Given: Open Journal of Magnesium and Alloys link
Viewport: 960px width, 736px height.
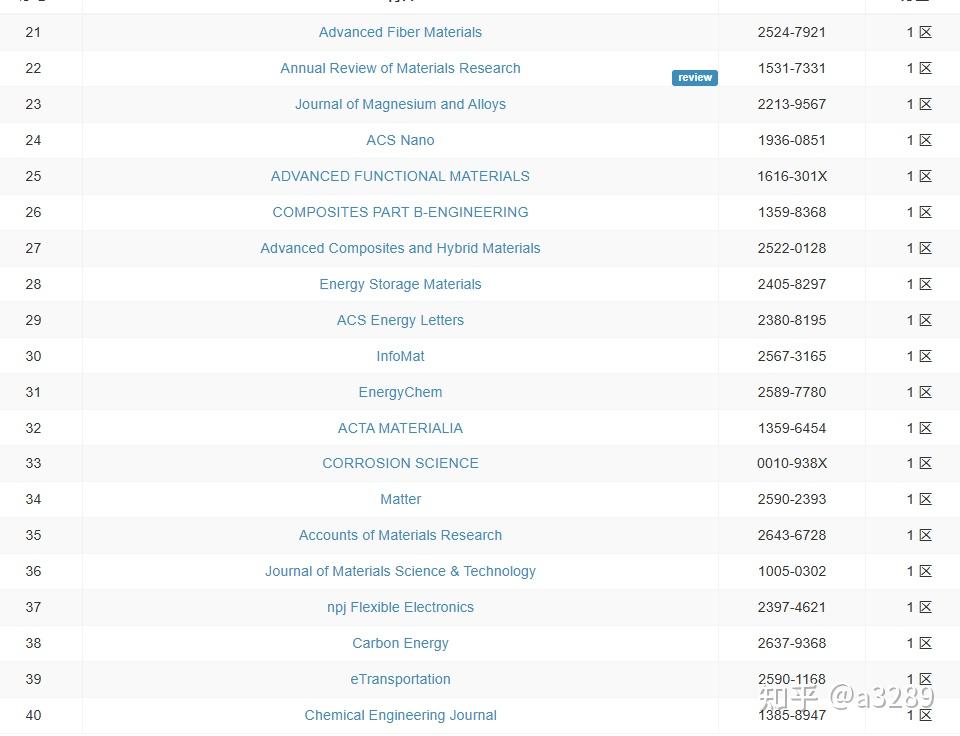Looking at the screenshot, I should pyautogui.click(x=400, y=104).
